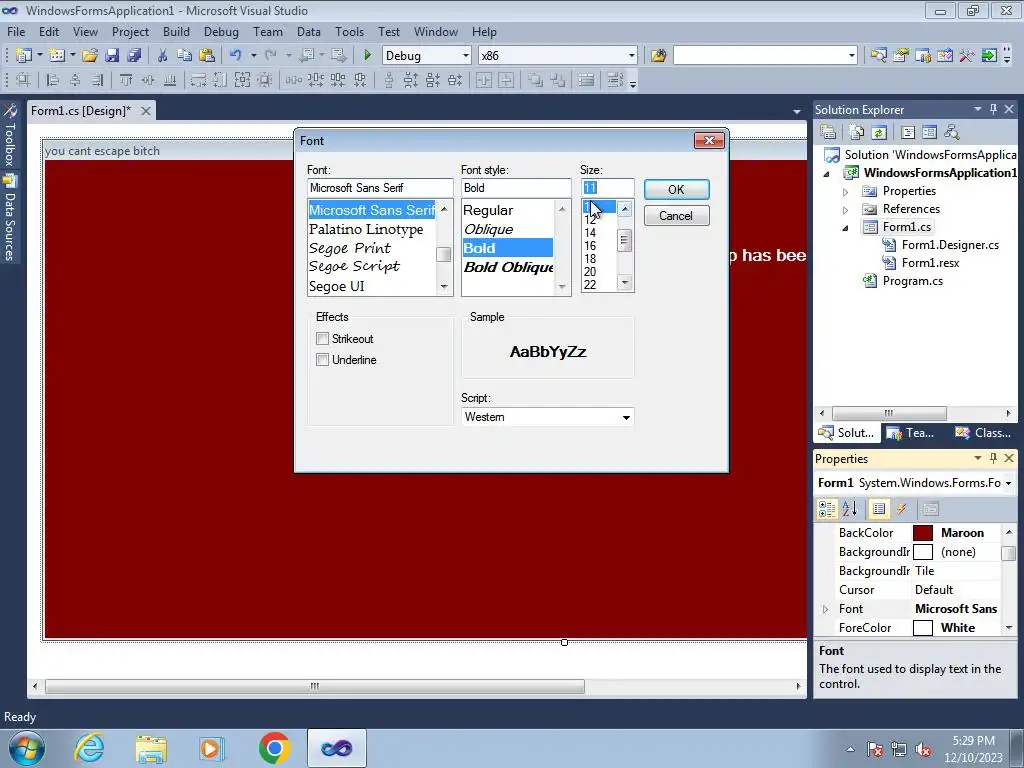The image size is (1024, 768).
Task: Open Windows Media Player from taskbar
Action: pyautogui.click(x=212, y=748)
